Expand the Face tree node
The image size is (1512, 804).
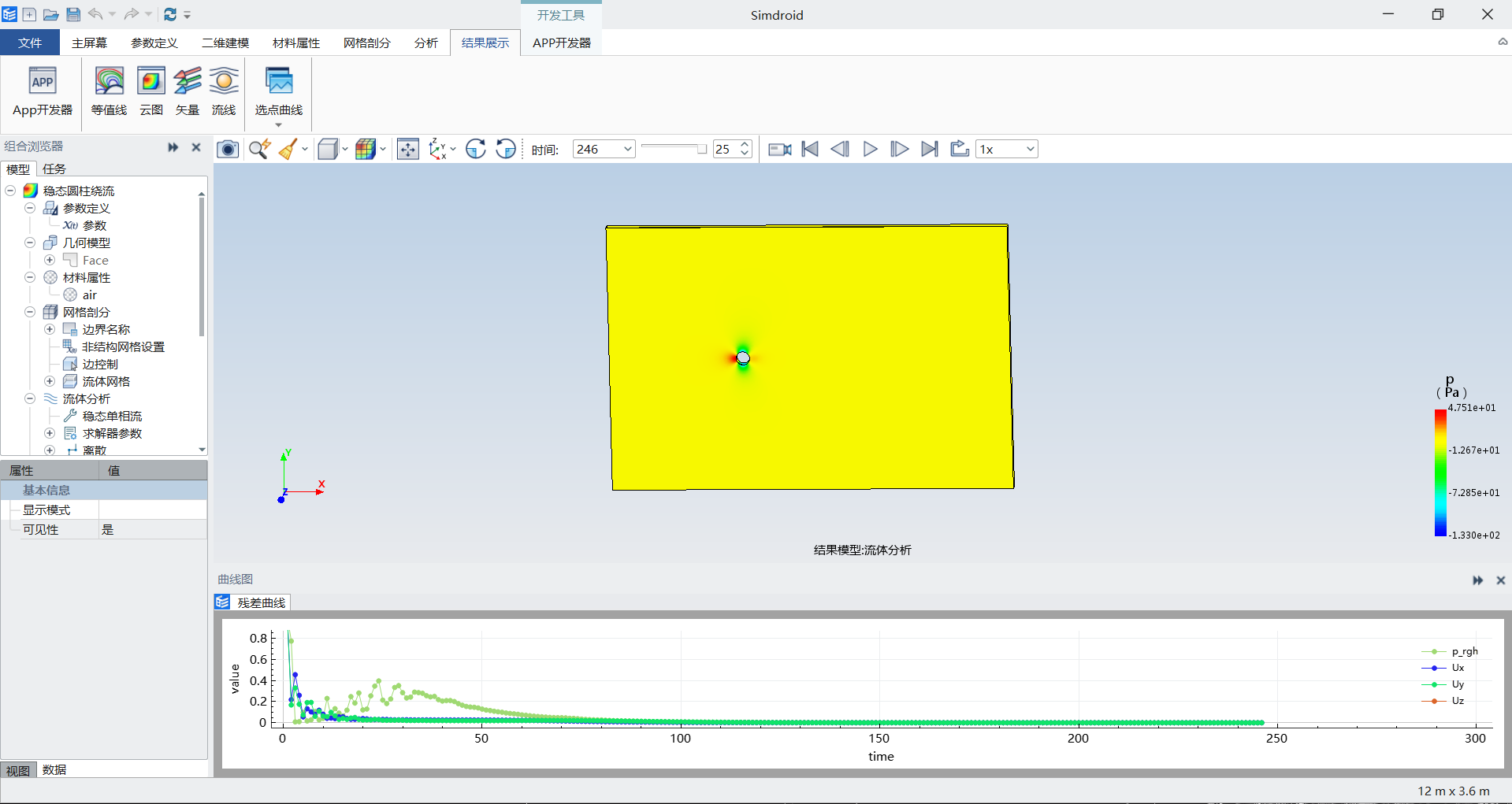click(50, 260)
